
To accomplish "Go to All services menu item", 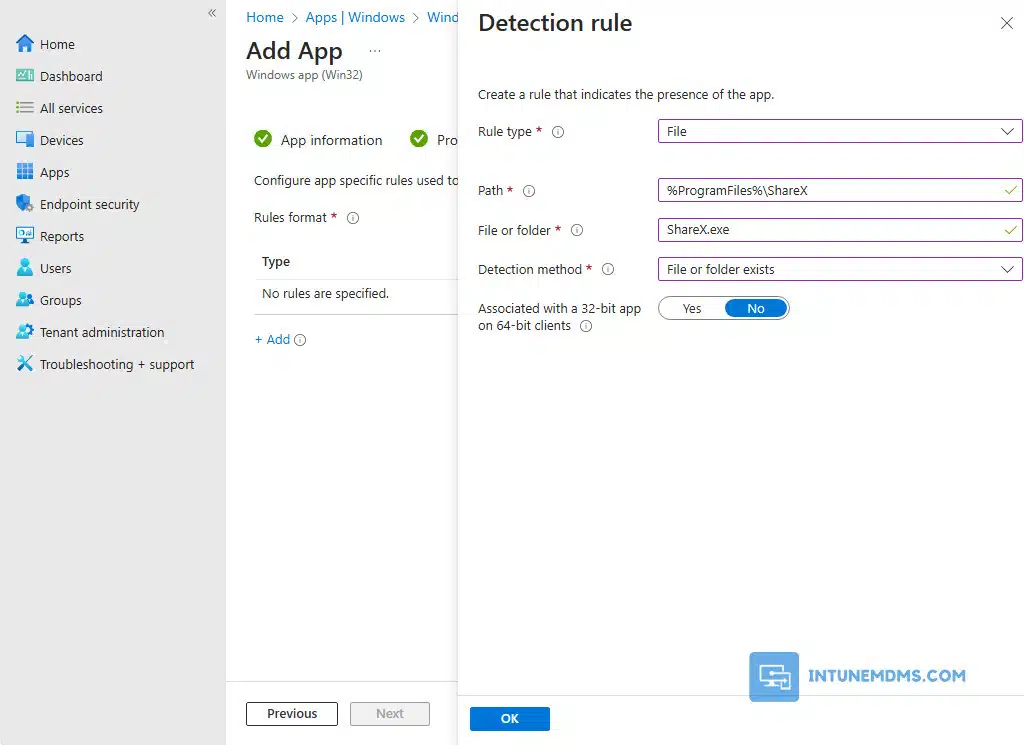I will point(71,108).
